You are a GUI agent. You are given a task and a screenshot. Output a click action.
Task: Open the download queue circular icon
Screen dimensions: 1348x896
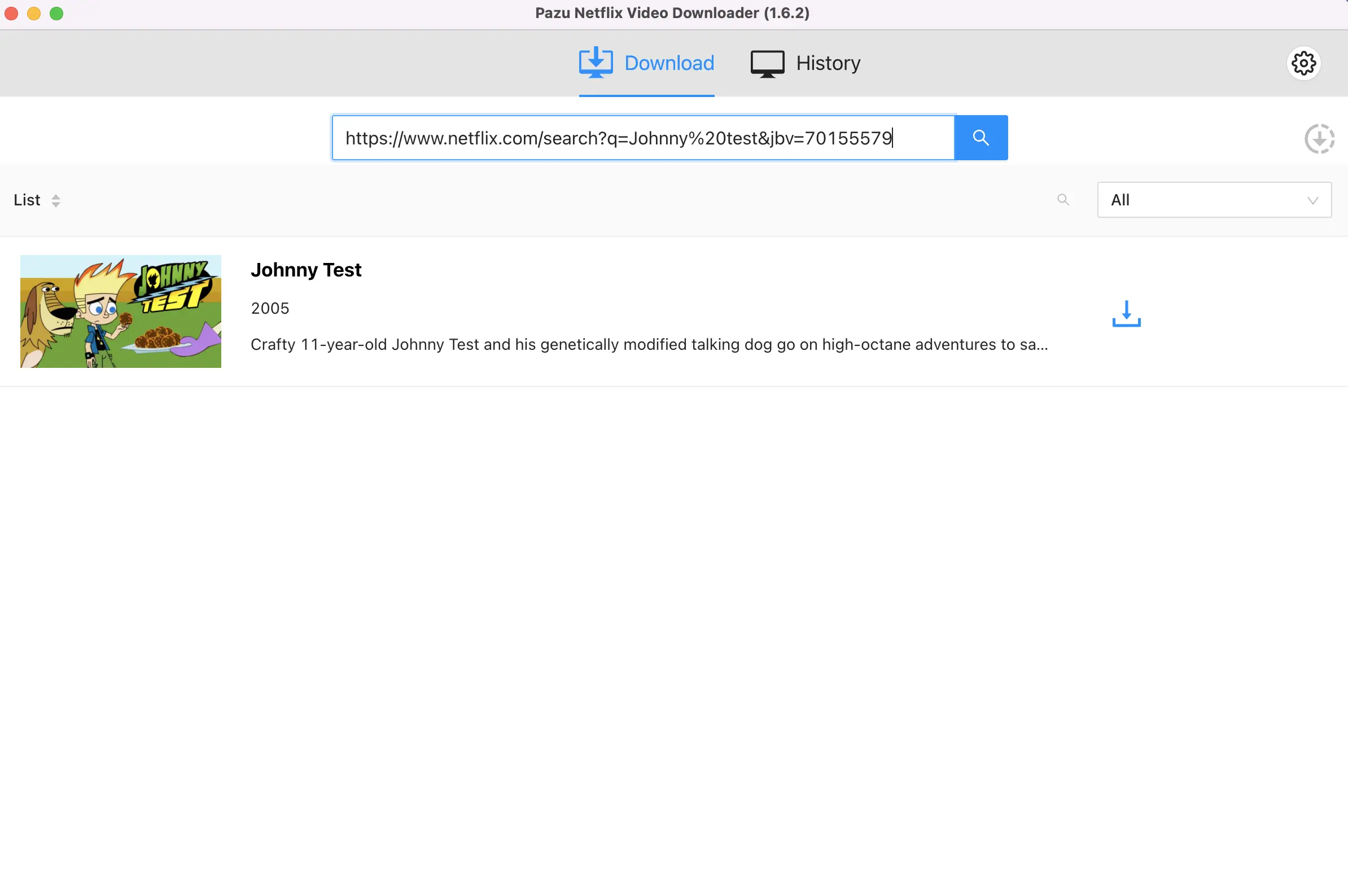pos(1319,139)
